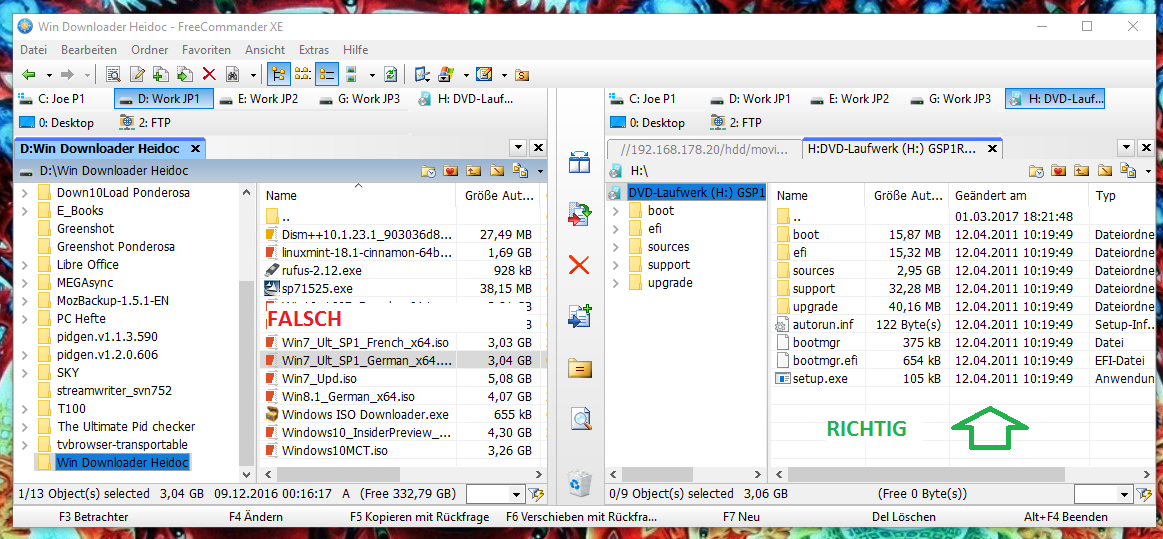This screenshot has width=1163, height=539.
Task: Click the notepad toolbar icon
Action: click(484, 74)
